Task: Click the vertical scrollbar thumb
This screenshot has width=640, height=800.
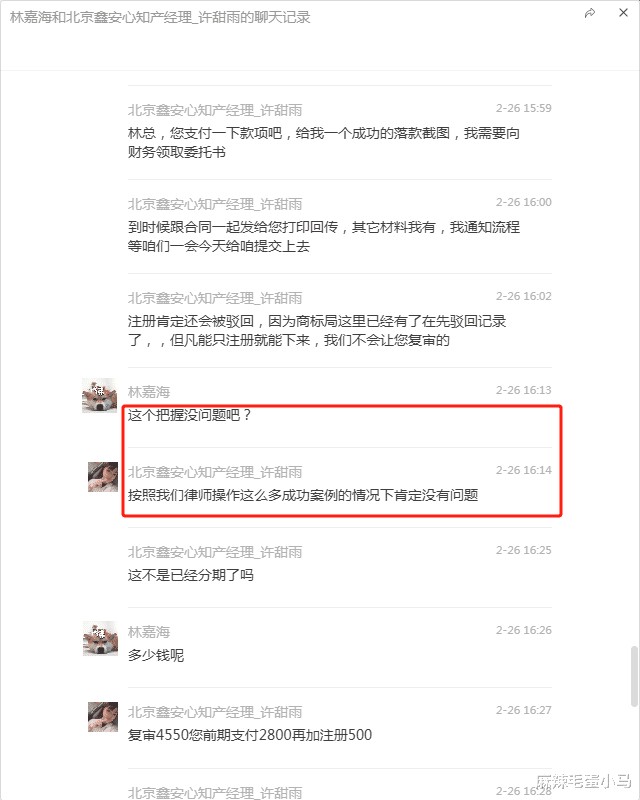Action: pyautogui.click(x=634, y=676)
